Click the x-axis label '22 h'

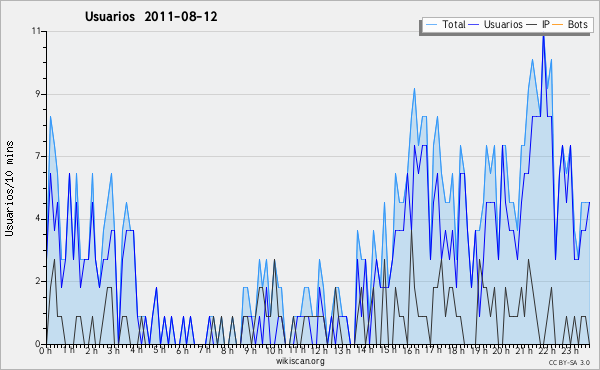(x=547, y=350)
